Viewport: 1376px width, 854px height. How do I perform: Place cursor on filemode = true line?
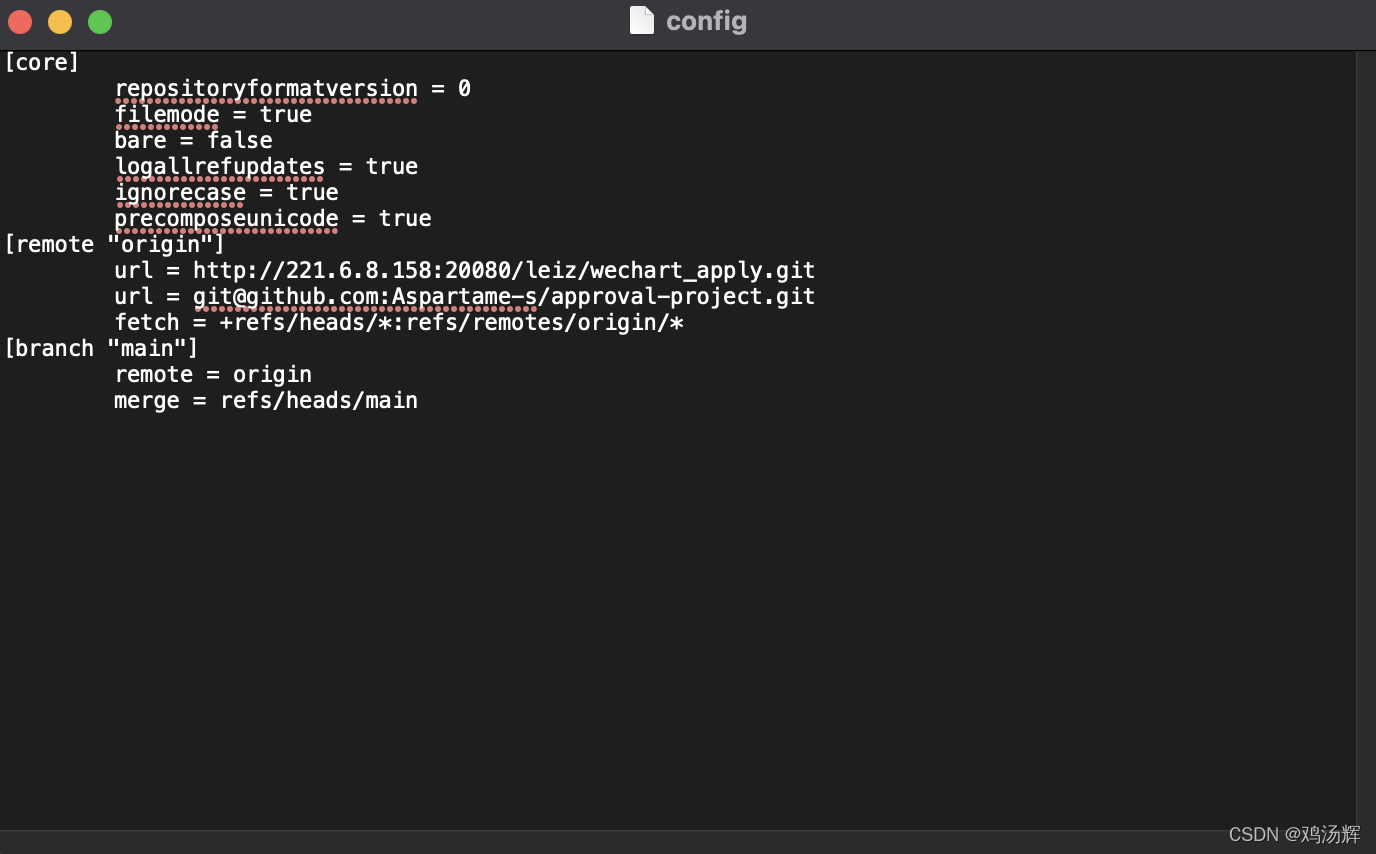click(x=213, y=114)
